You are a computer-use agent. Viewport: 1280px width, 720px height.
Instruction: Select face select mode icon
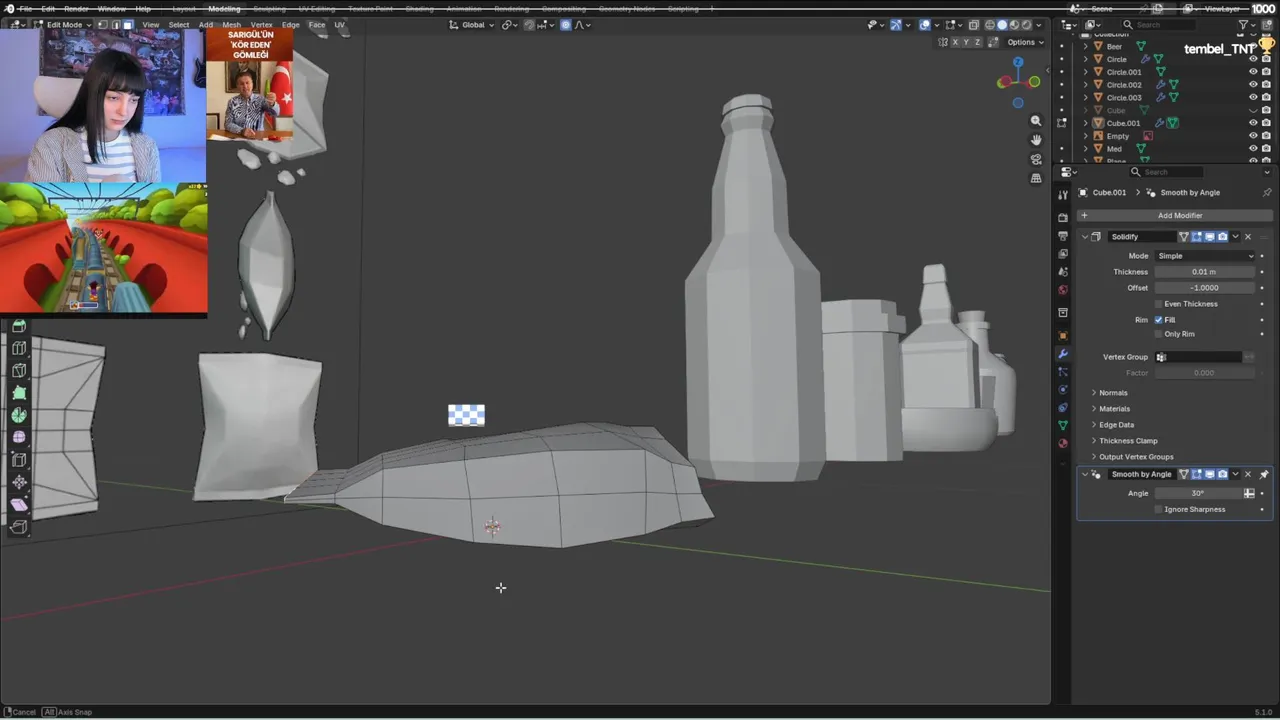(128, 24)
